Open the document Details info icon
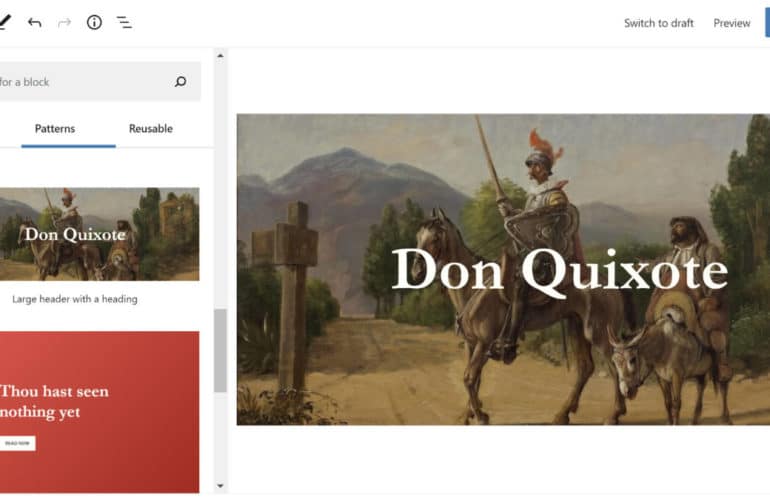 (94, 22)
